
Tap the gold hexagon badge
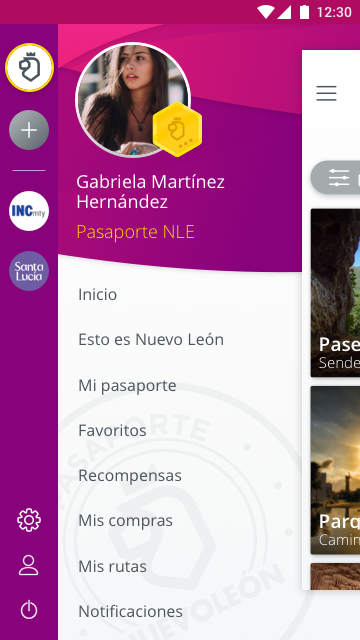tap(177, 129)
